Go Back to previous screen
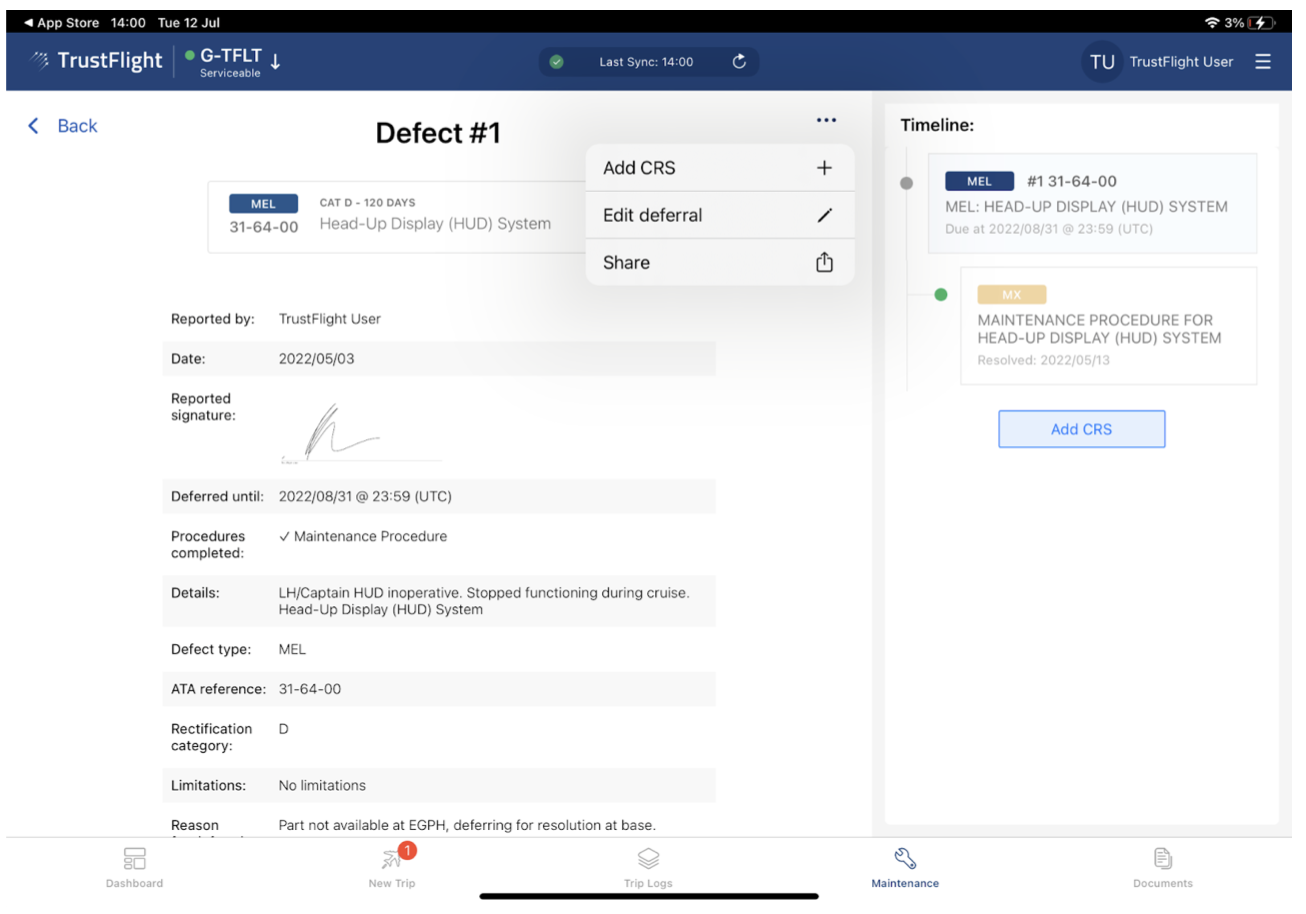 click(63, 126)
